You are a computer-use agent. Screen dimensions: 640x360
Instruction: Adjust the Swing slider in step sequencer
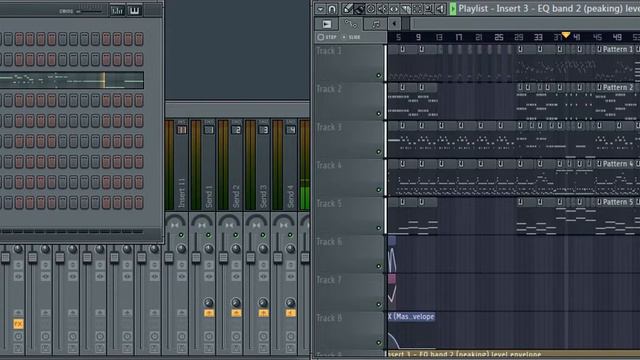[x=89, y=11]
